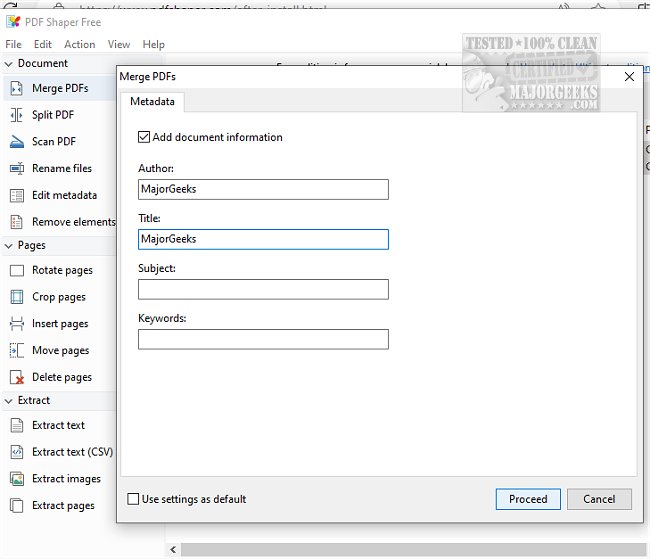The height and width of the screenshot is (559, 650).
Task: Select the Extract text (CSV) icon
Action: [x=17, y=452]
